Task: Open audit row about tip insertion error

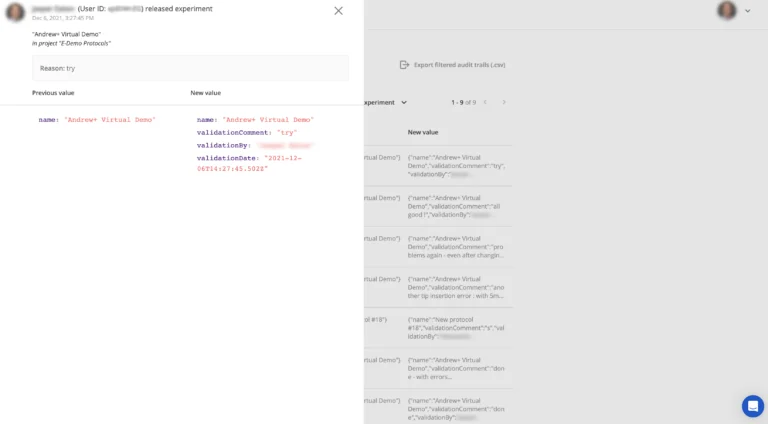Action: 456,287
